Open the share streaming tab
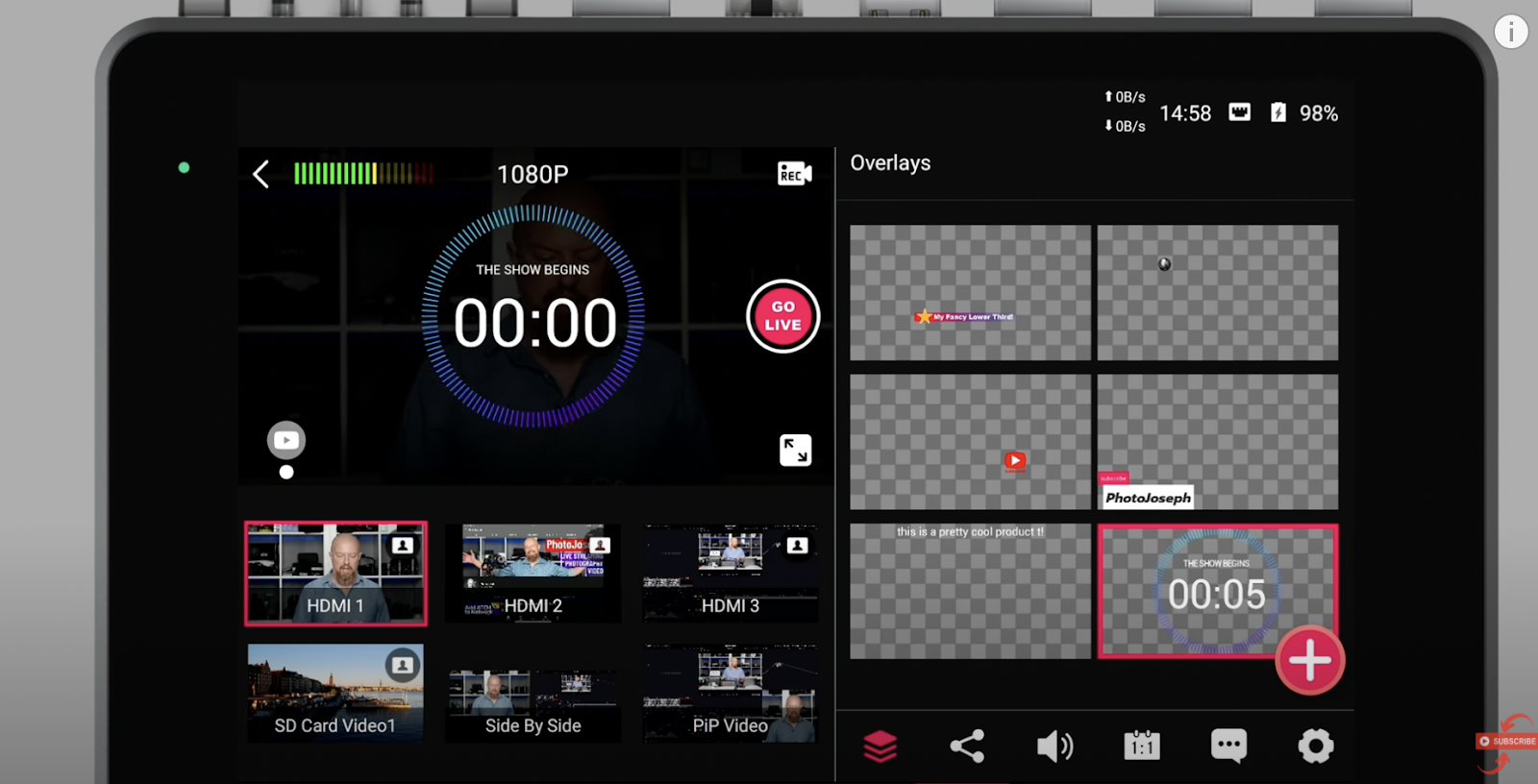This screenshot has height=784, width=1538. [x=967, y=746]
